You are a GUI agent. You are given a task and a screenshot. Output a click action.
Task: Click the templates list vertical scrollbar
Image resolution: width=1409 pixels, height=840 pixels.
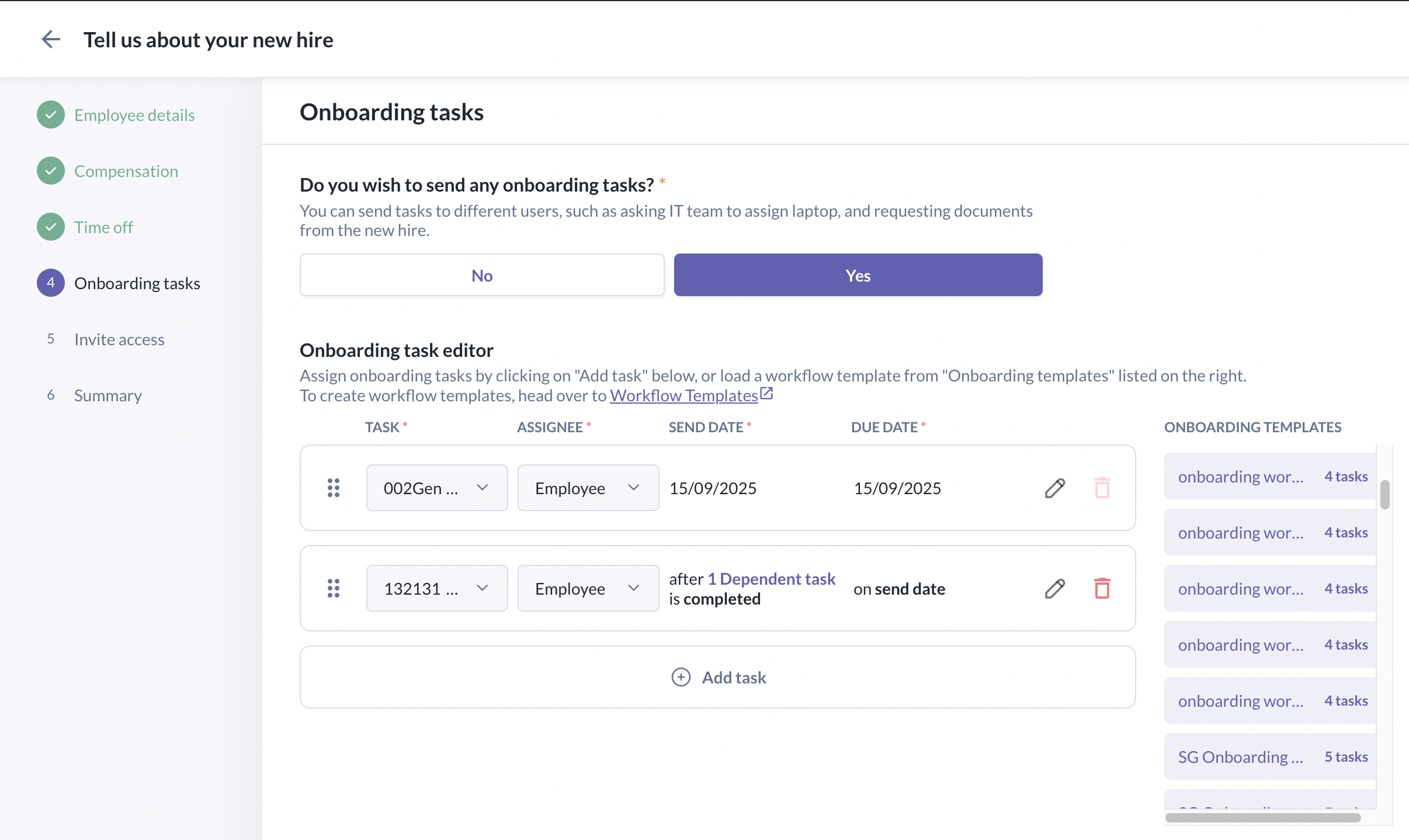(x=1384, y=495)
